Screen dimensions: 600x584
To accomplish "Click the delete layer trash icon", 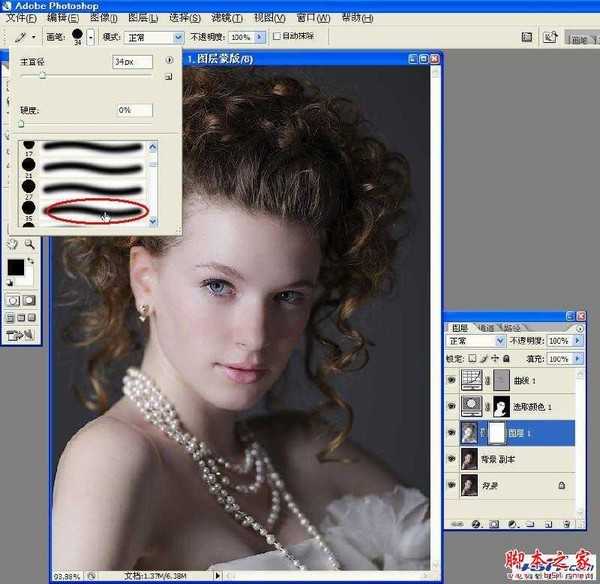I will pos(565,523).
